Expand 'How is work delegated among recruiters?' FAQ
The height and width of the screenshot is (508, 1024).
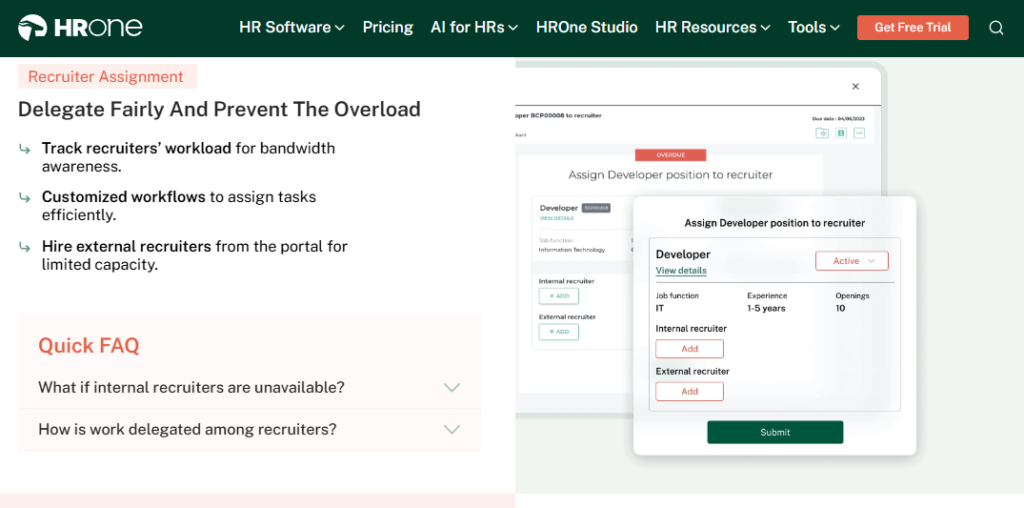[249, 430]
